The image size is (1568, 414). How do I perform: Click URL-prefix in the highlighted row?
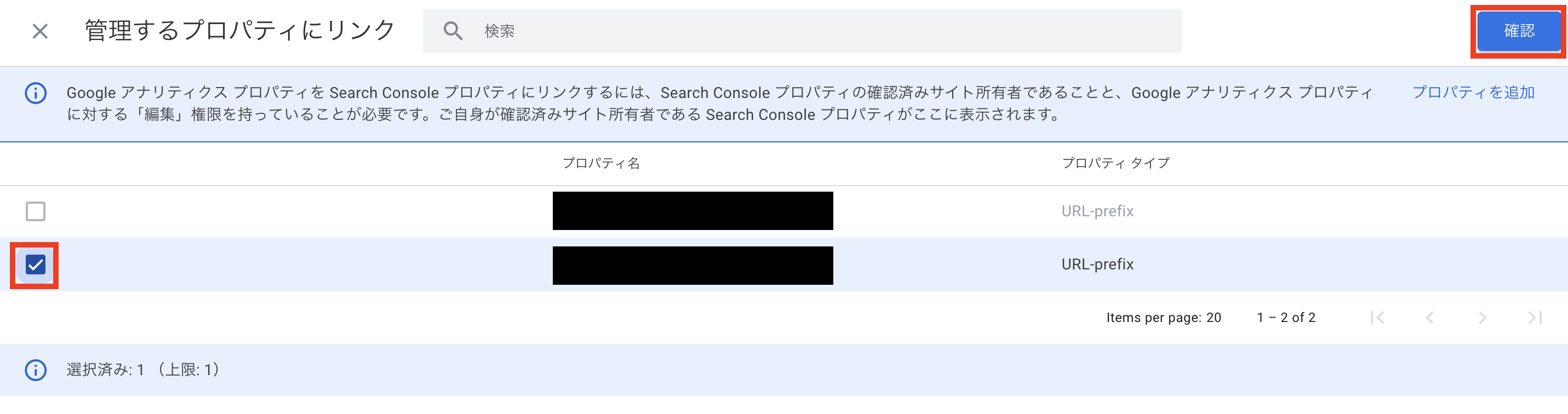pos(1097,265)
